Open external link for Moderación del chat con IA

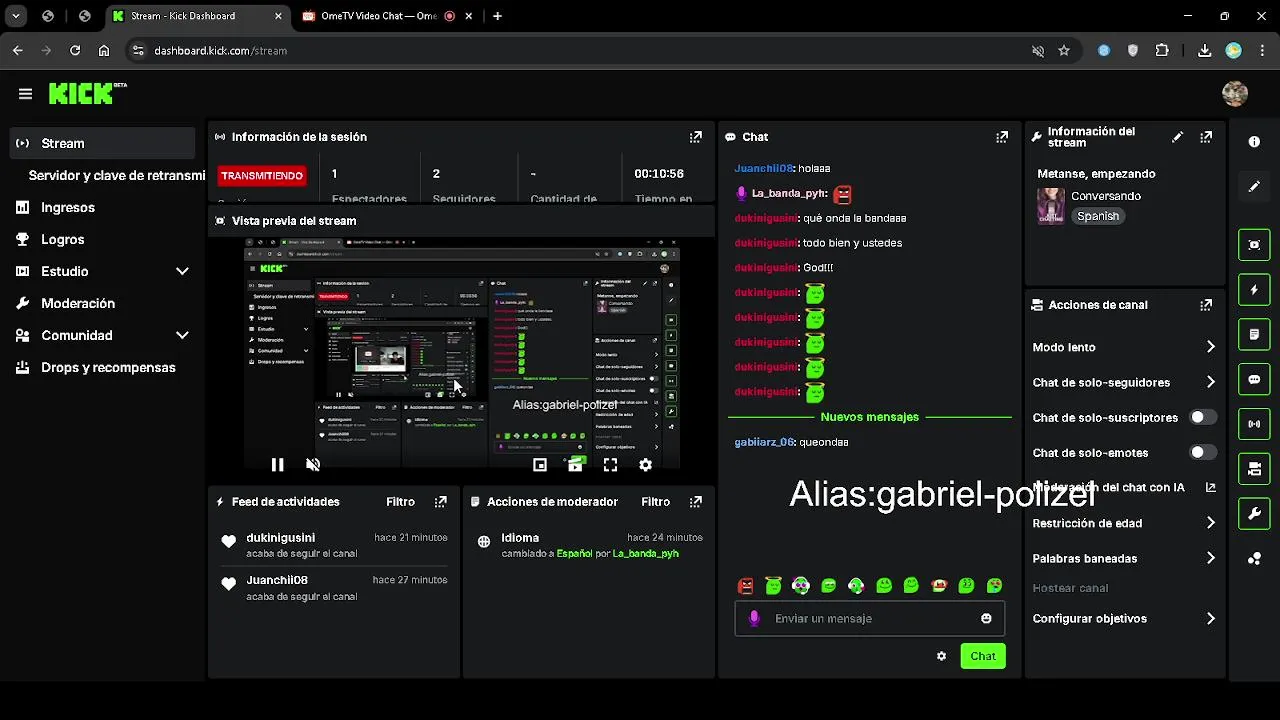(1210, 488)
